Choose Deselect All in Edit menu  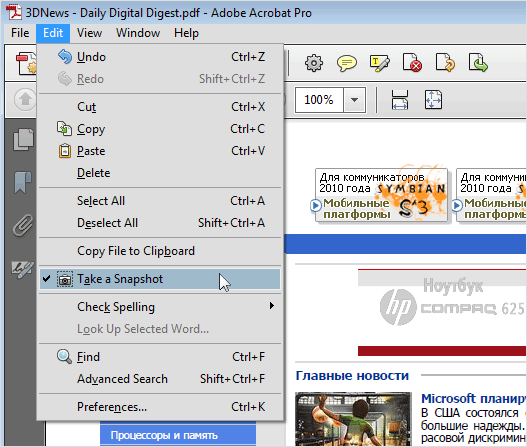tap(160, 223)
